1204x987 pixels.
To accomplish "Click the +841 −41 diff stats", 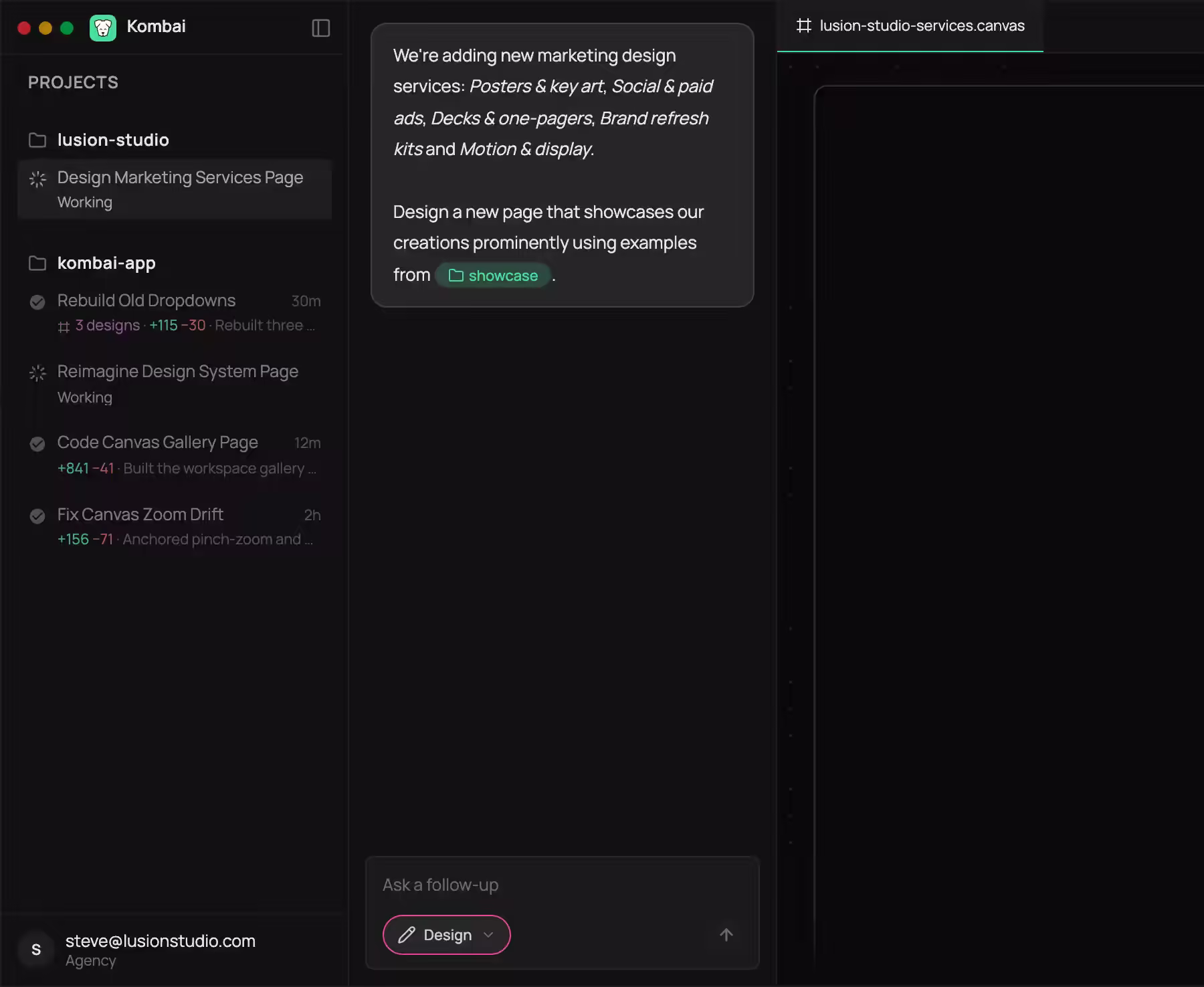I will [86, 469].
